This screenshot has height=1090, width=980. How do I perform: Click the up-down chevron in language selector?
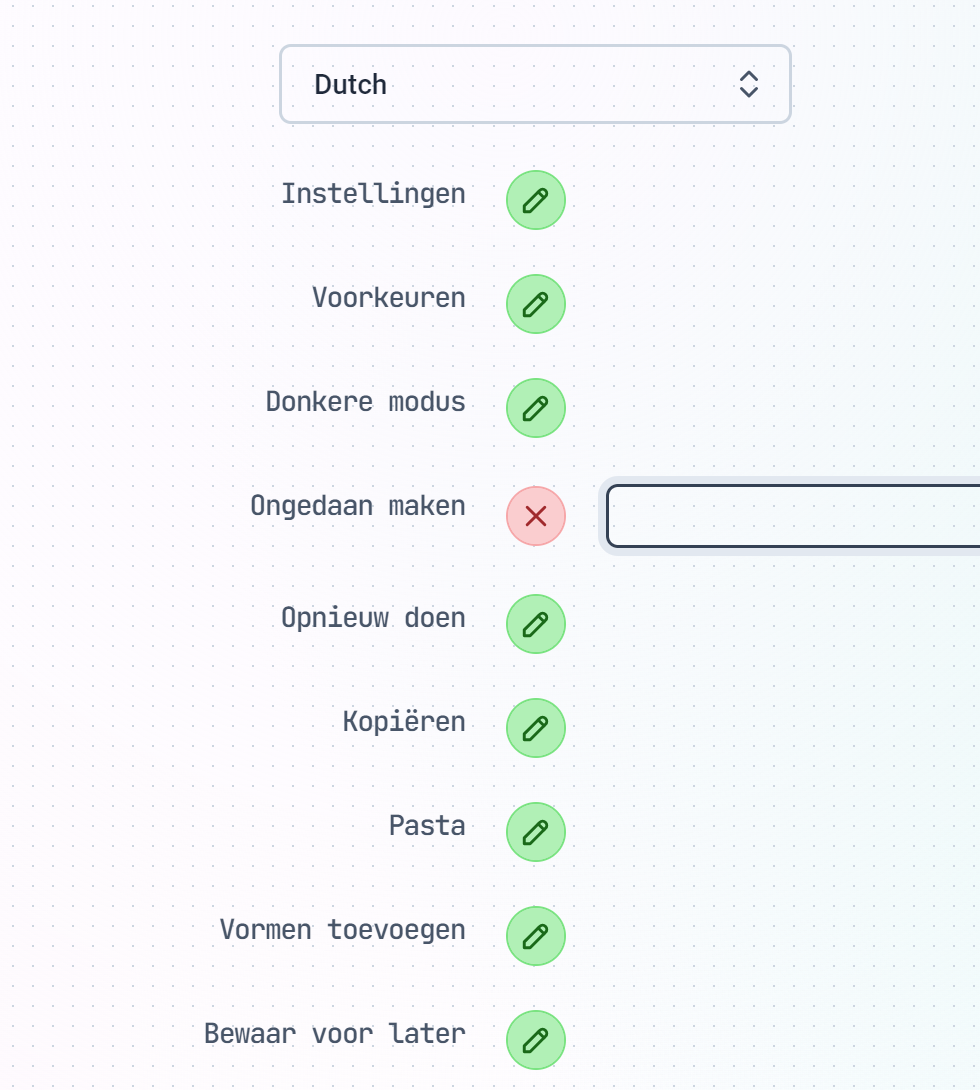click(749, 84)
